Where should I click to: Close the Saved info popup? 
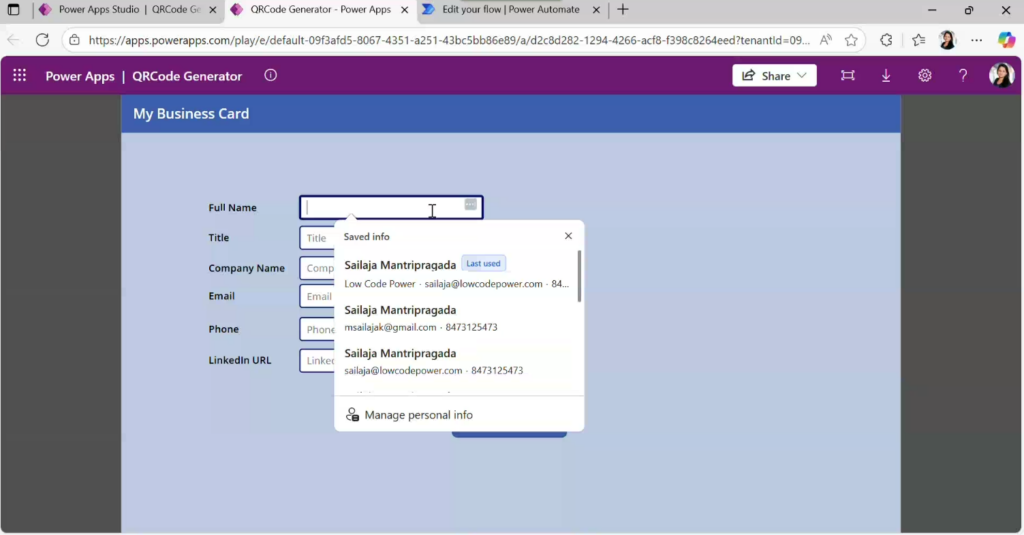[568, 237]
